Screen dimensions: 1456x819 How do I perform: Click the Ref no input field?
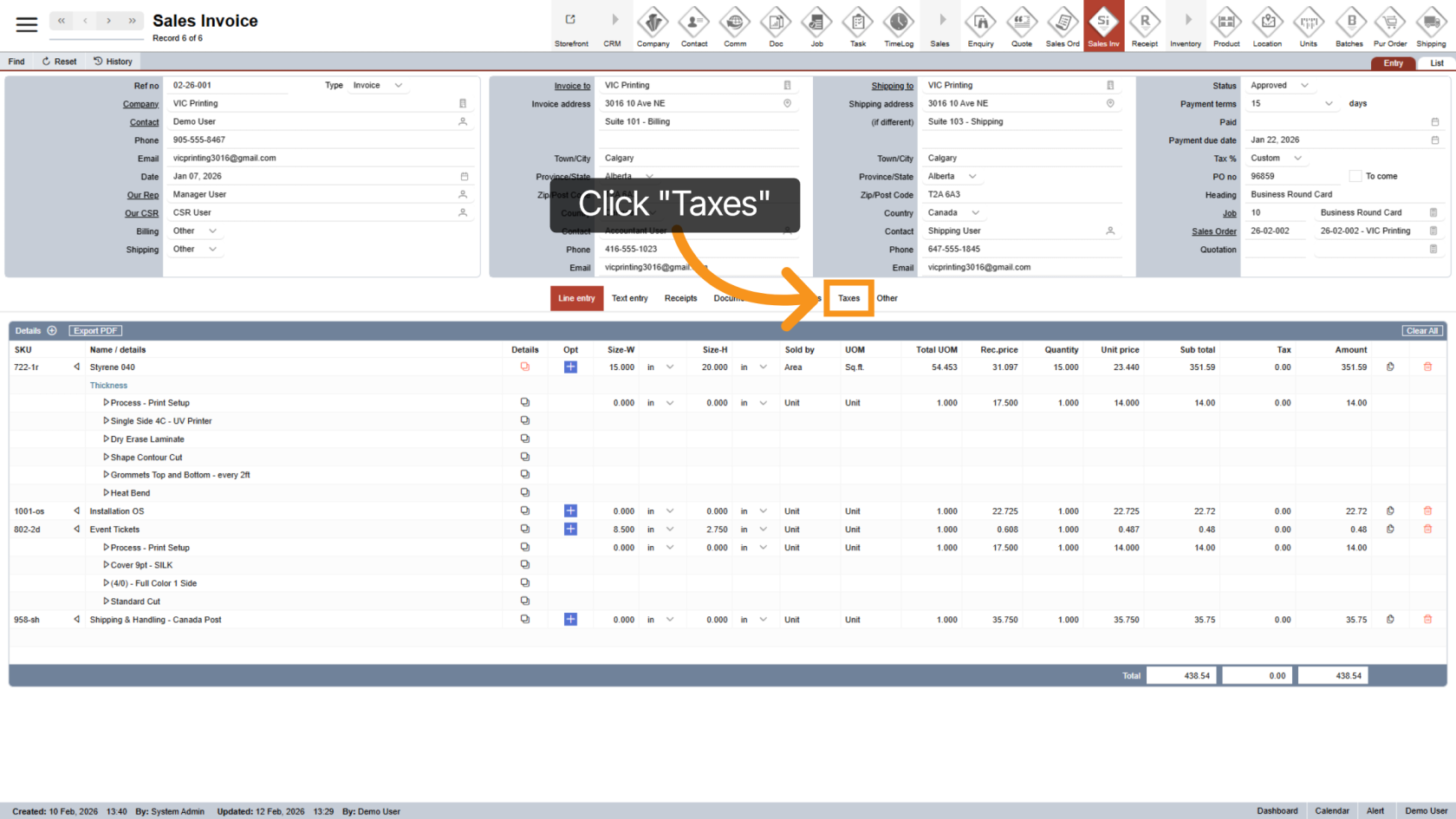[230, 85]
